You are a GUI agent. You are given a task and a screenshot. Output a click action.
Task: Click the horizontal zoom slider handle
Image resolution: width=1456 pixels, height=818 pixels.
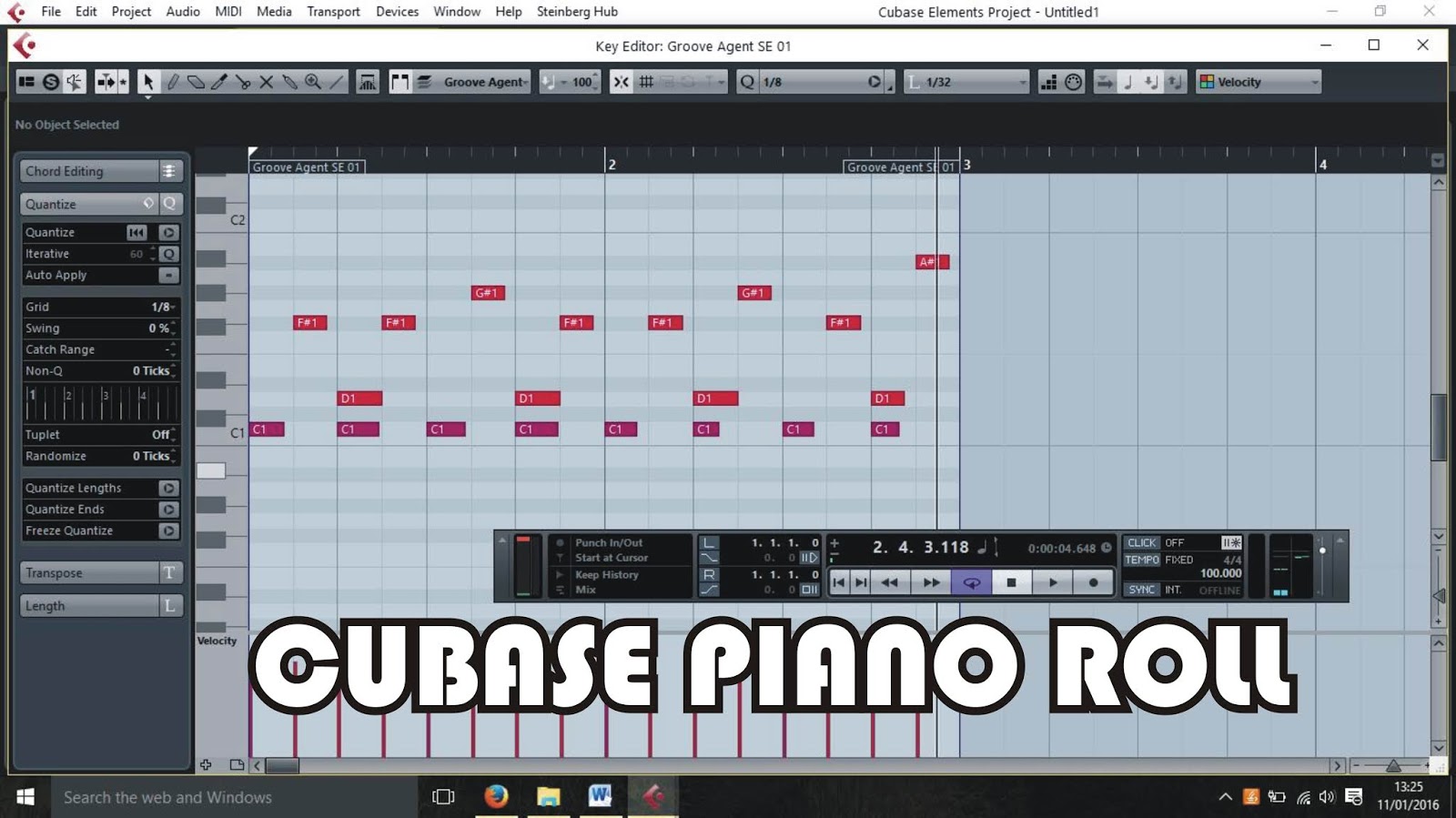click(x=1392, y=766)
